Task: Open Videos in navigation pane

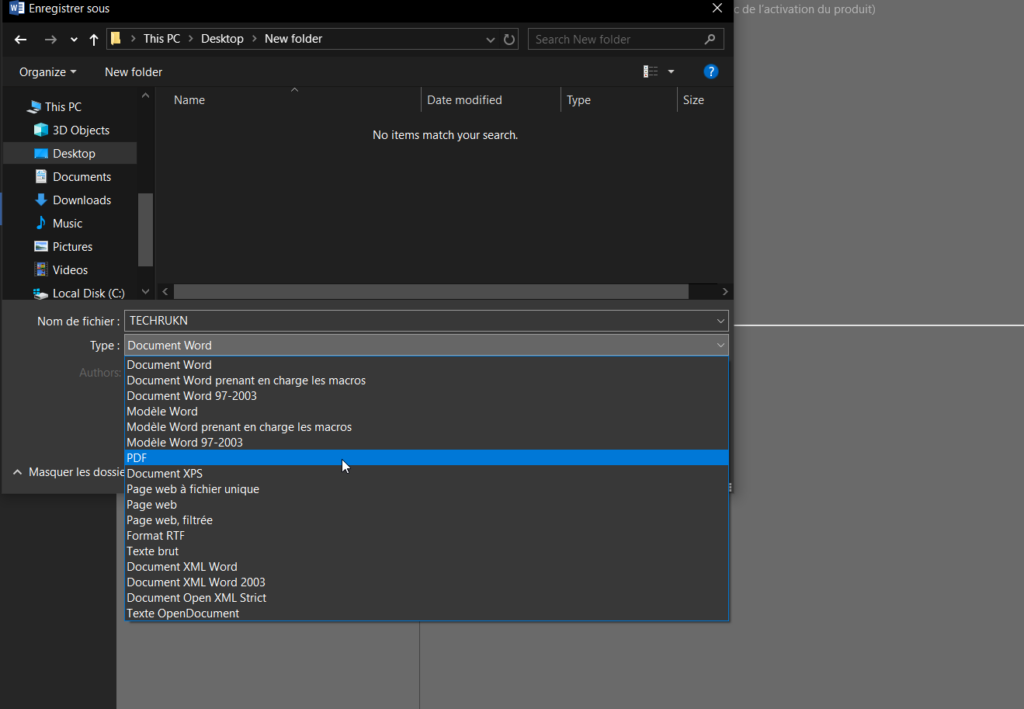Action: tap(70, 270)
